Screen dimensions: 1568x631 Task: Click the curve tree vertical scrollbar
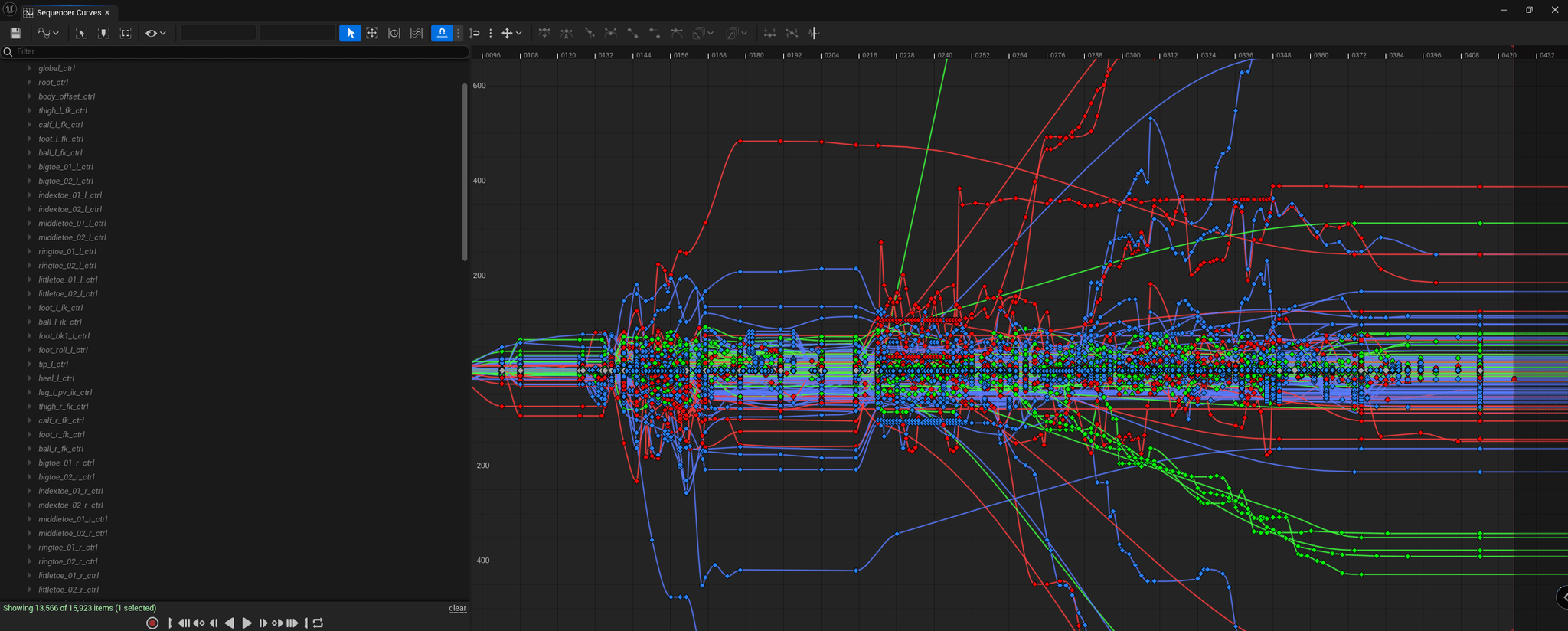[x=464, y=172]
